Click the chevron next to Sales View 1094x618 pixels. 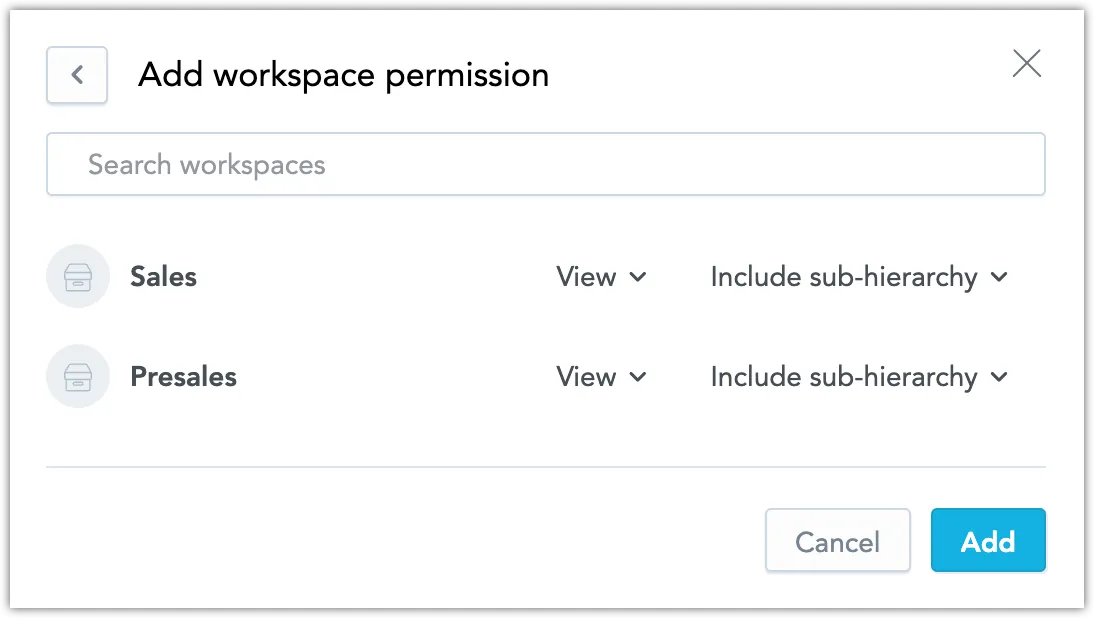(x=636, y=277)
